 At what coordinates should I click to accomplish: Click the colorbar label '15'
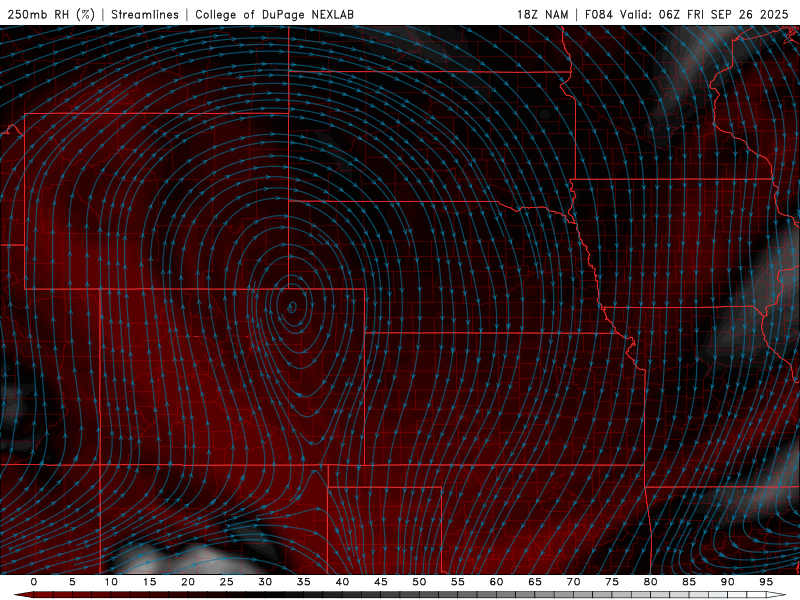tap(149, 582)
